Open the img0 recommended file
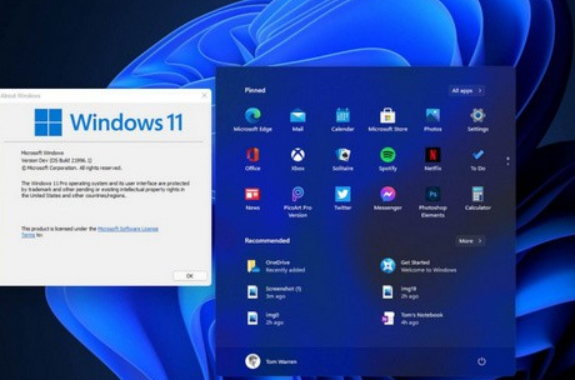This screenshot has height=380, width=575. click(x=265, y=318)
